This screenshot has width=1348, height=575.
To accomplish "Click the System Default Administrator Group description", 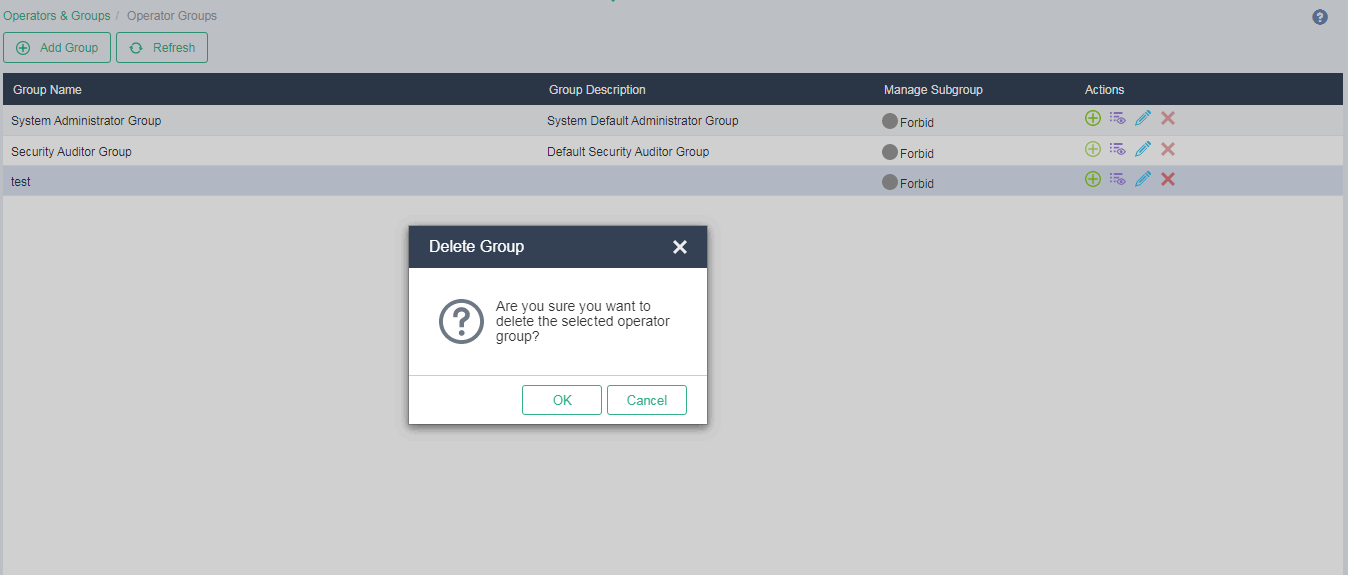I will (x=643, y=121).
